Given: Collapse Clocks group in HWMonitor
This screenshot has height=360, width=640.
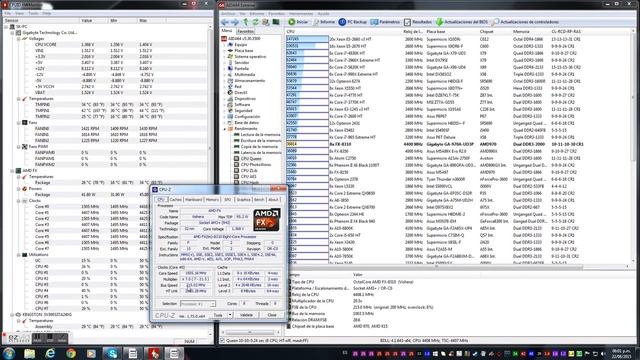Looking at the screenshot, I should coord(18,201).
